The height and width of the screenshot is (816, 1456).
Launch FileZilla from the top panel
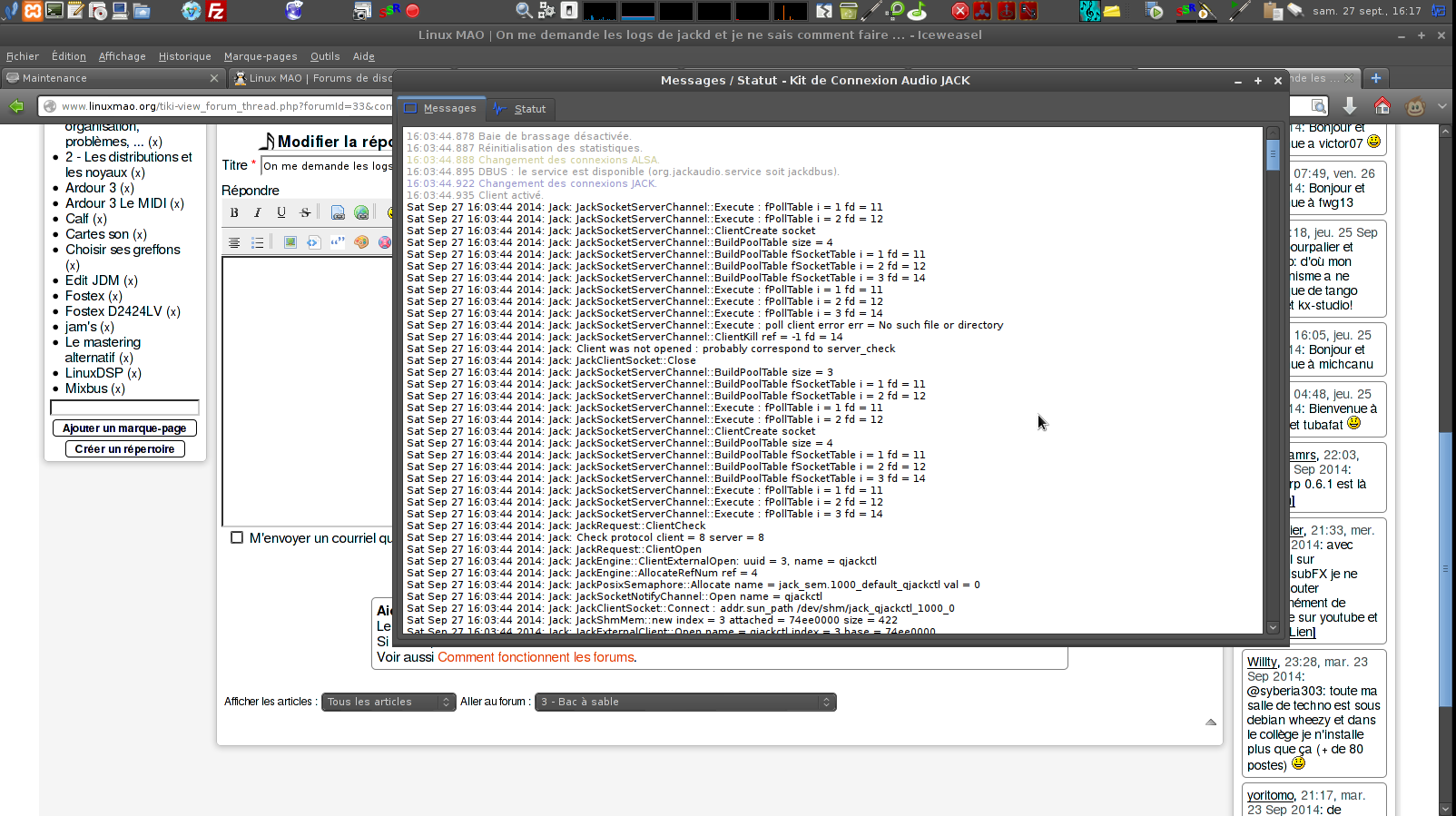(x=216, y=11)
